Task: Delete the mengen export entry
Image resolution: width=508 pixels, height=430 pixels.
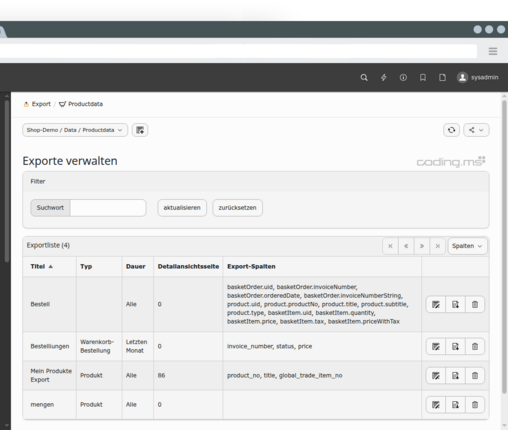Action: [475, 405]
